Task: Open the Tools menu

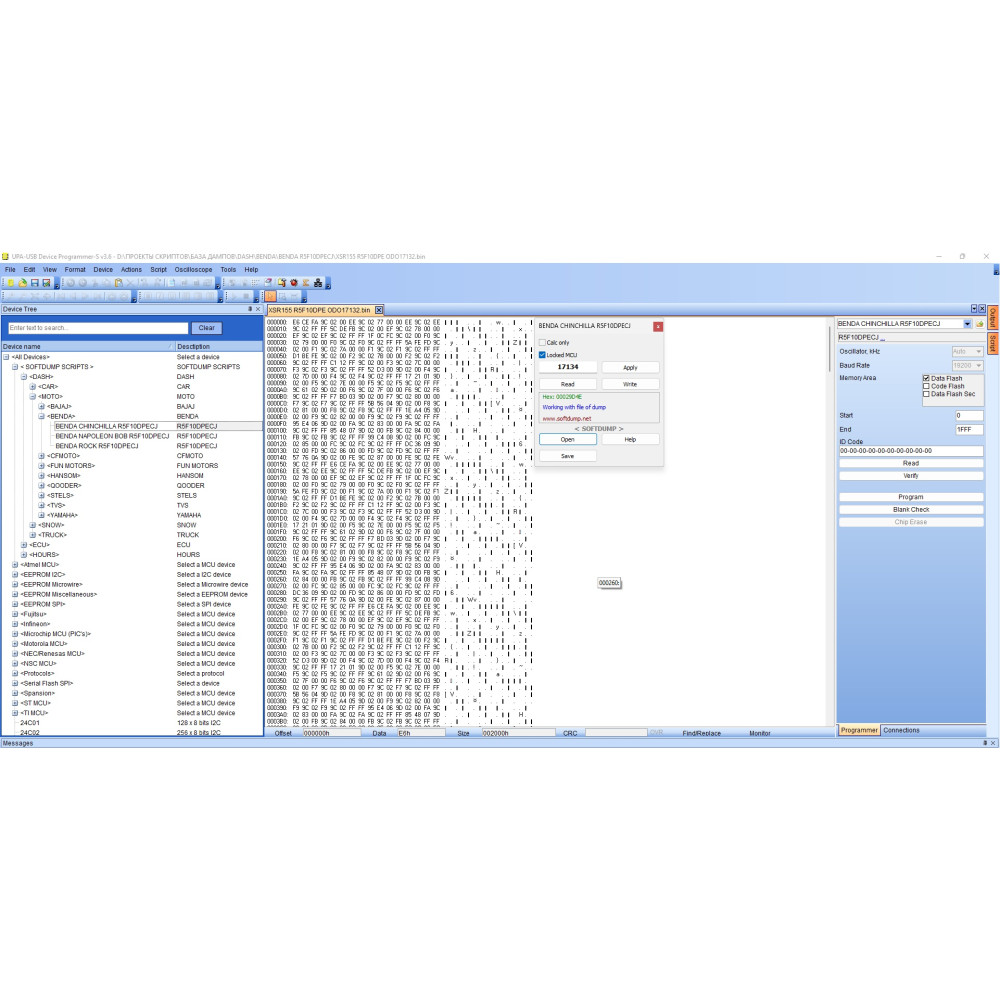Action: tap(228, 270)
